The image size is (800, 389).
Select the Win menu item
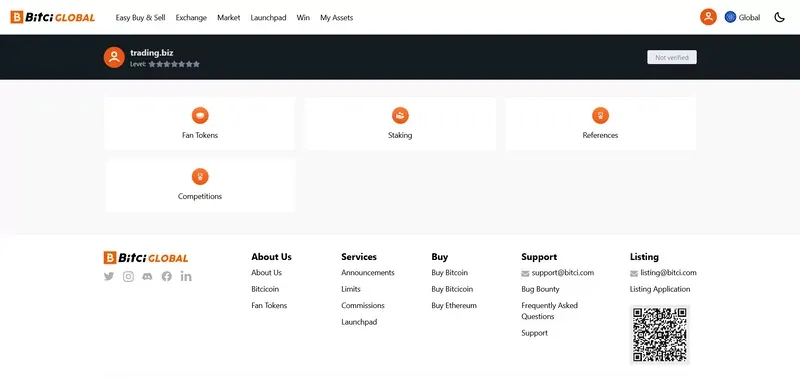tap(303, 17)
